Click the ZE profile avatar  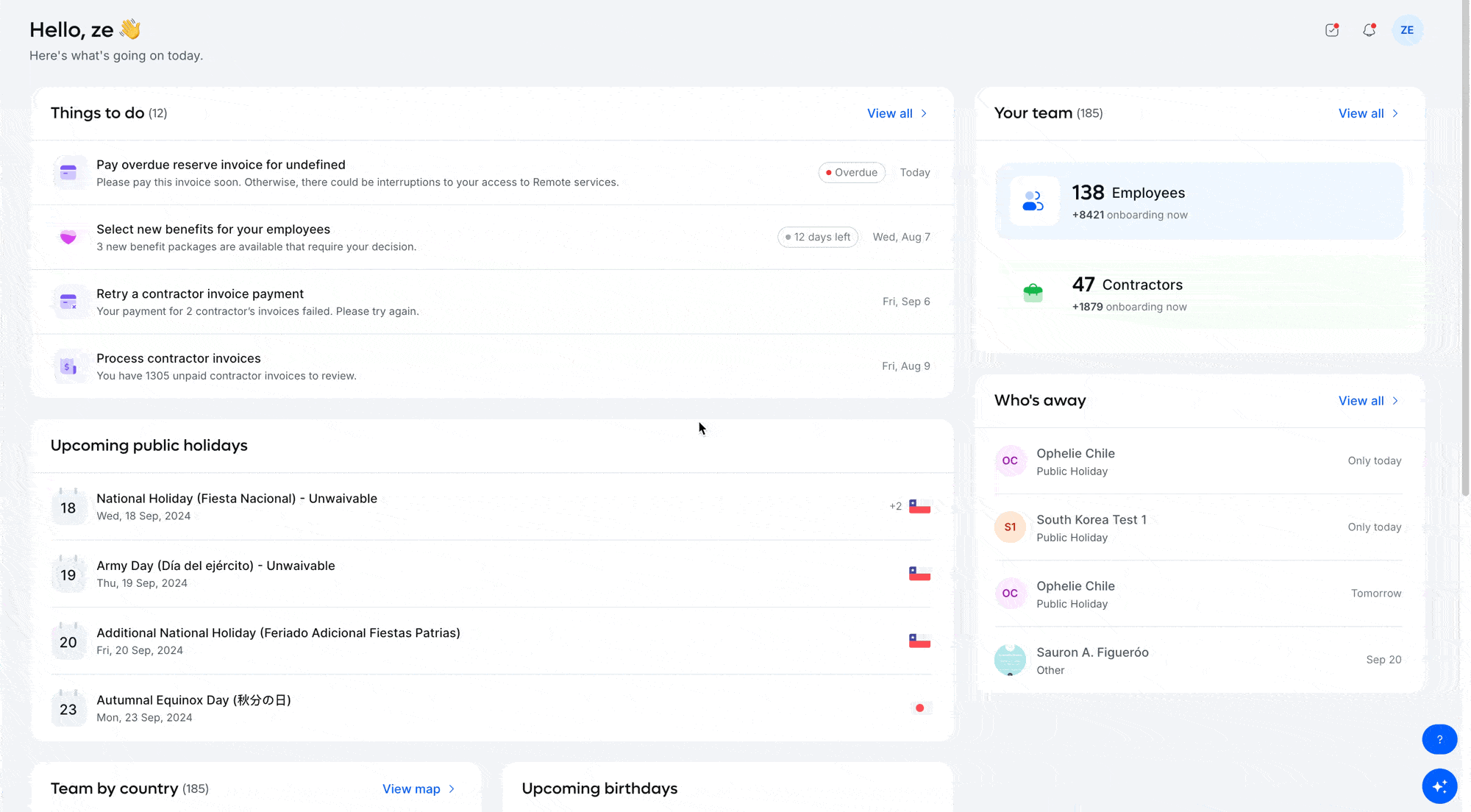[1407, 30]
